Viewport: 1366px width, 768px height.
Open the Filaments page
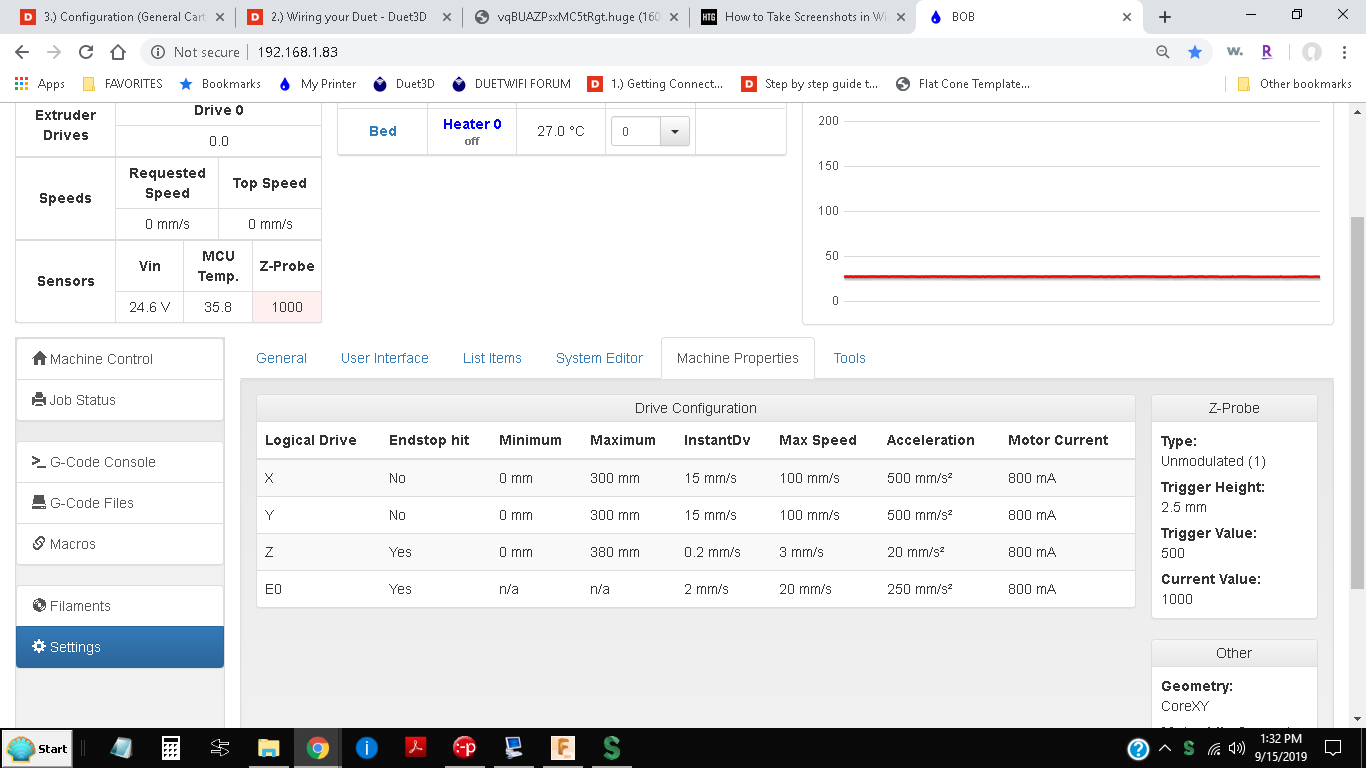[x=120, y=606]
